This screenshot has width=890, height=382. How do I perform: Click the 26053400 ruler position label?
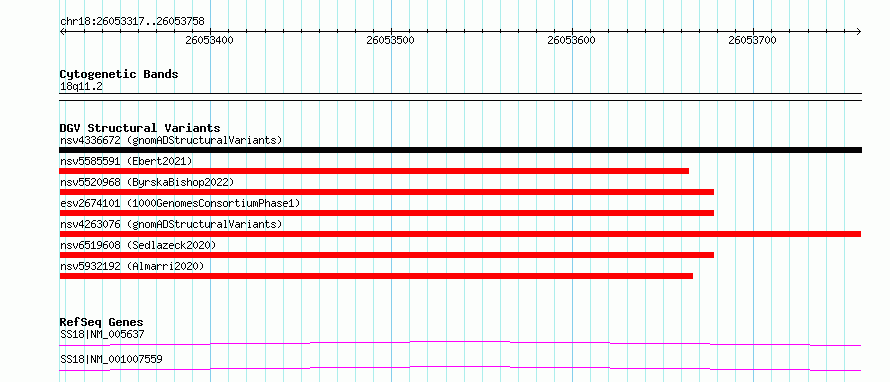pos(209,40)
